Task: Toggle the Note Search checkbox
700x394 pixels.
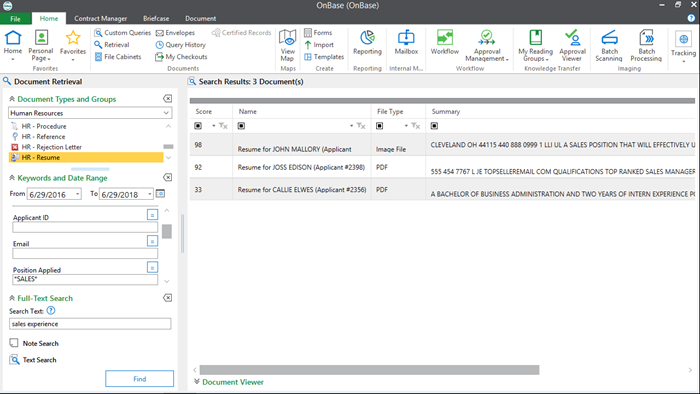Action: (x=14, y=343)
